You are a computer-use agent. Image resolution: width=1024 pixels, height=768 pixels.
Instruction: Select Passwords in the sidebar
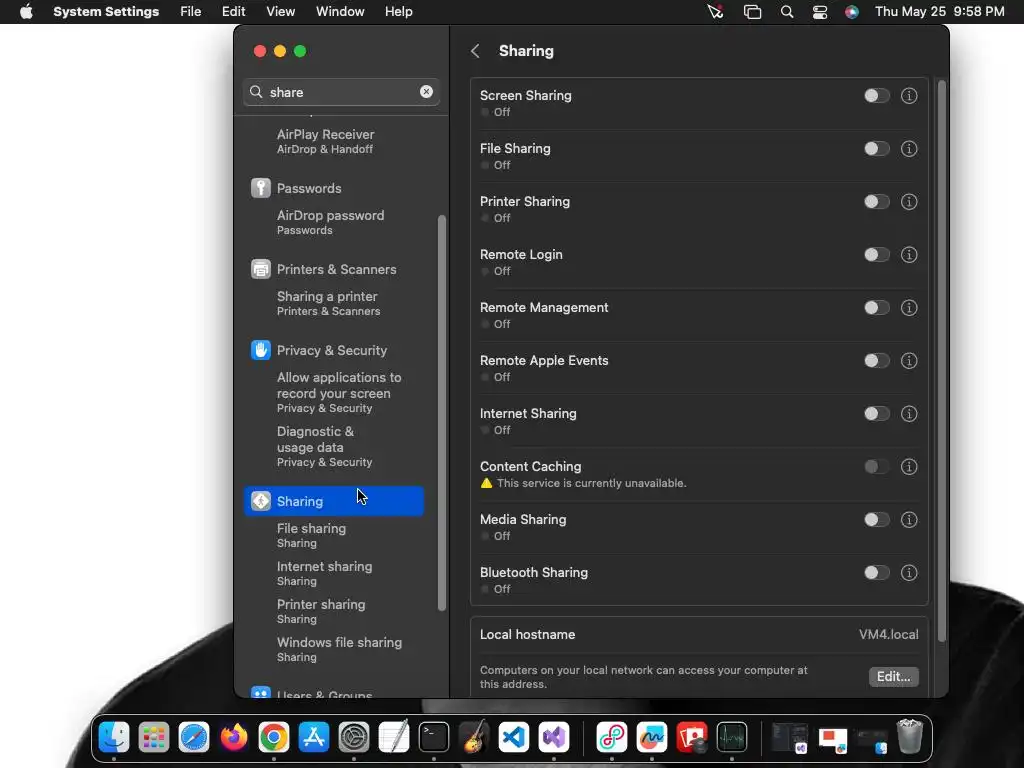click(334, 188)
